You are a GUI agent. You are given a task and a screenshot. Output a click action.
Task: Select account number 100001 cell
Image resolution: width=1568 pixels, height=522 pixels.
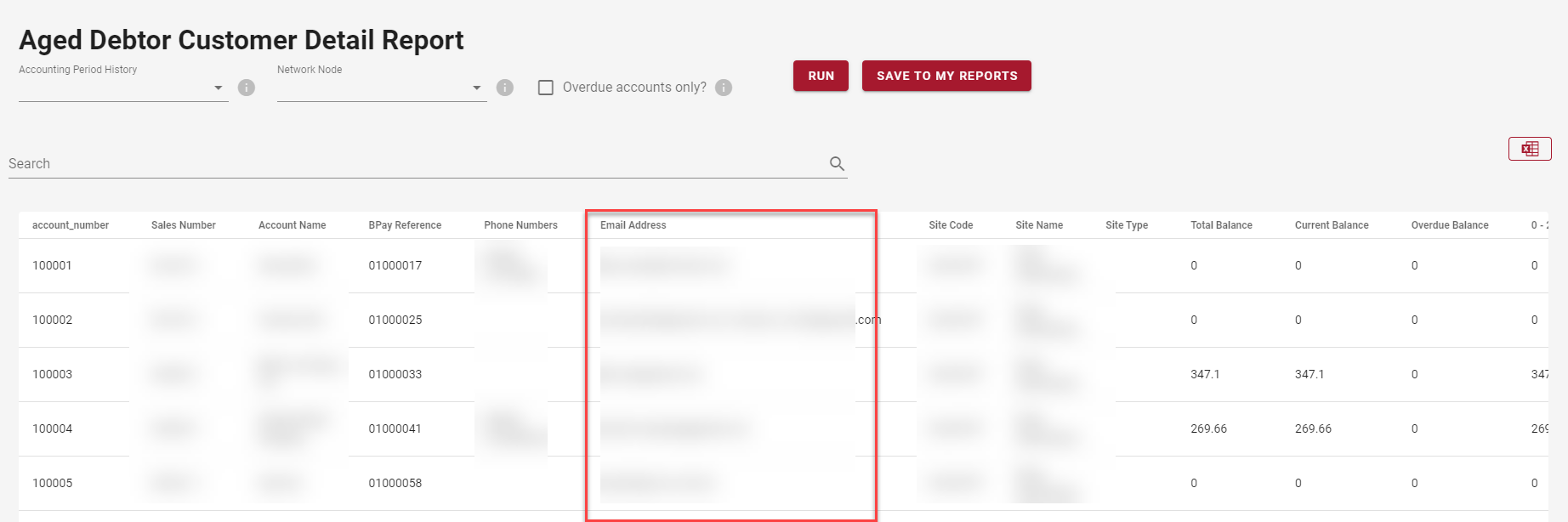click(52, 265)
